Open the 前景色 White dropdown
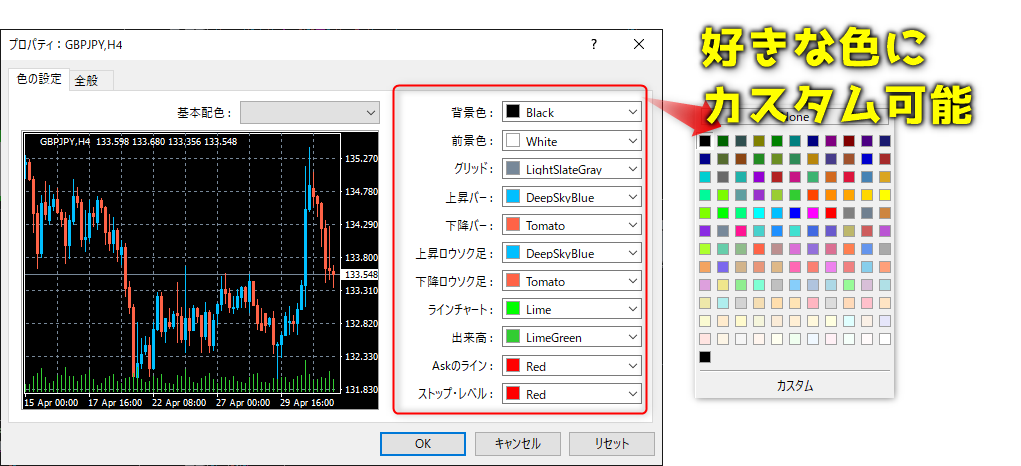Screen dimensions: 1021x466 click(572, 141)
